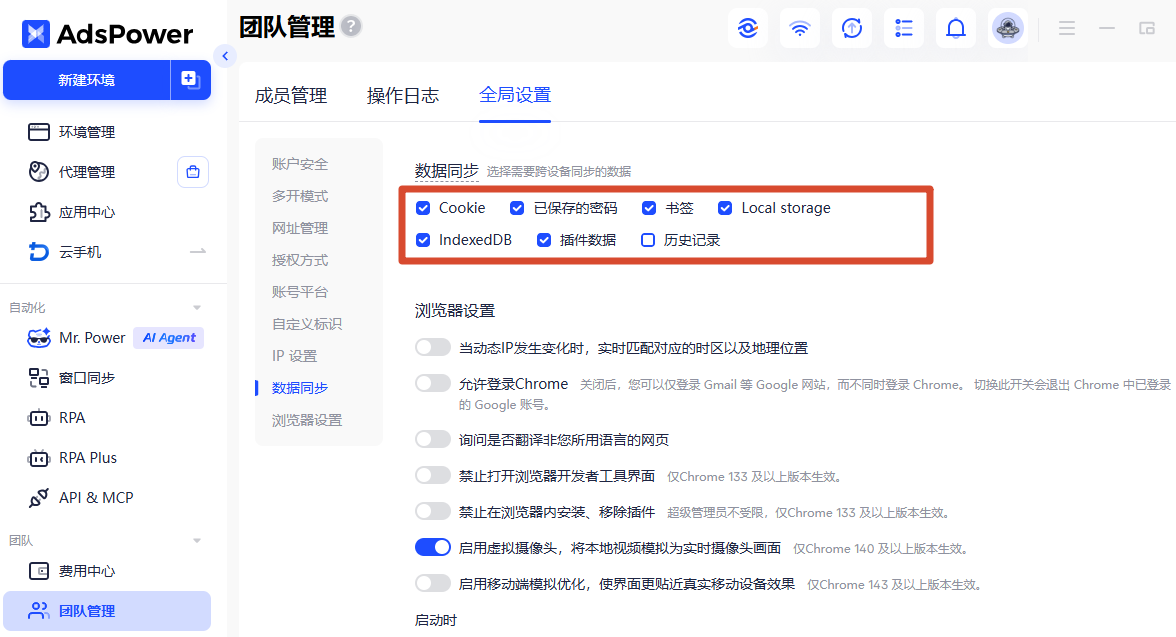Go to 账号平台 settings section

click(x=300, y=292)
